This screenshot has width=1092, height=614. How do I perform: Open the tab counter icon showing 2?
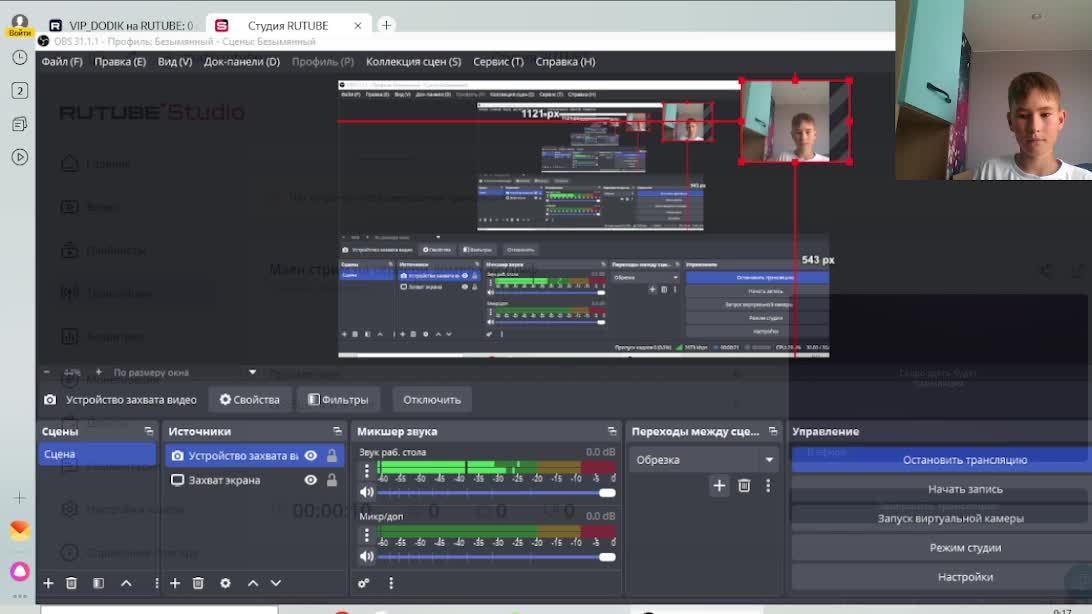(20, 90)
